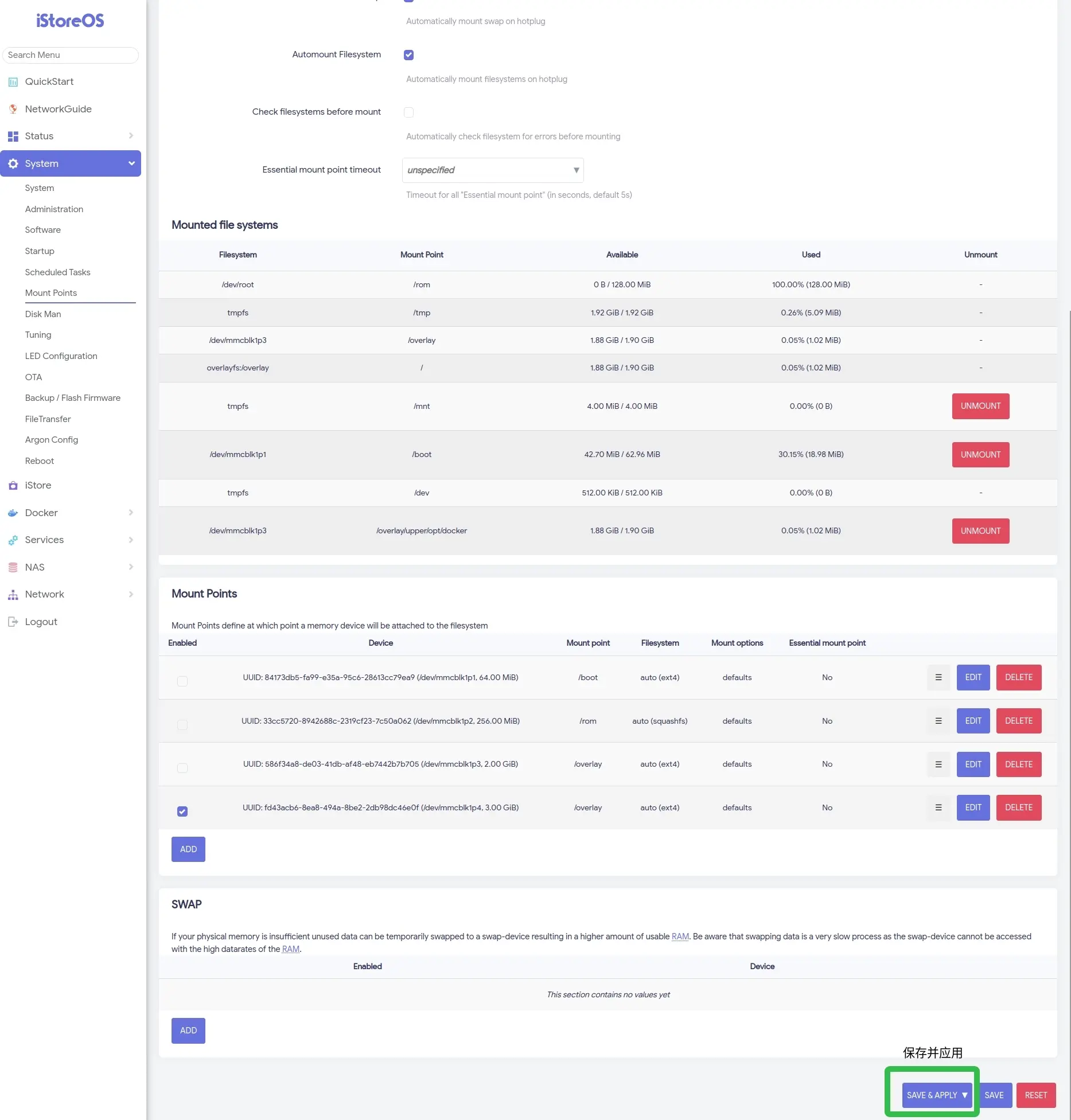The width and height of the screenshot is (1071, 1120).
Task: Click the System gear icon
Action: 13,163
